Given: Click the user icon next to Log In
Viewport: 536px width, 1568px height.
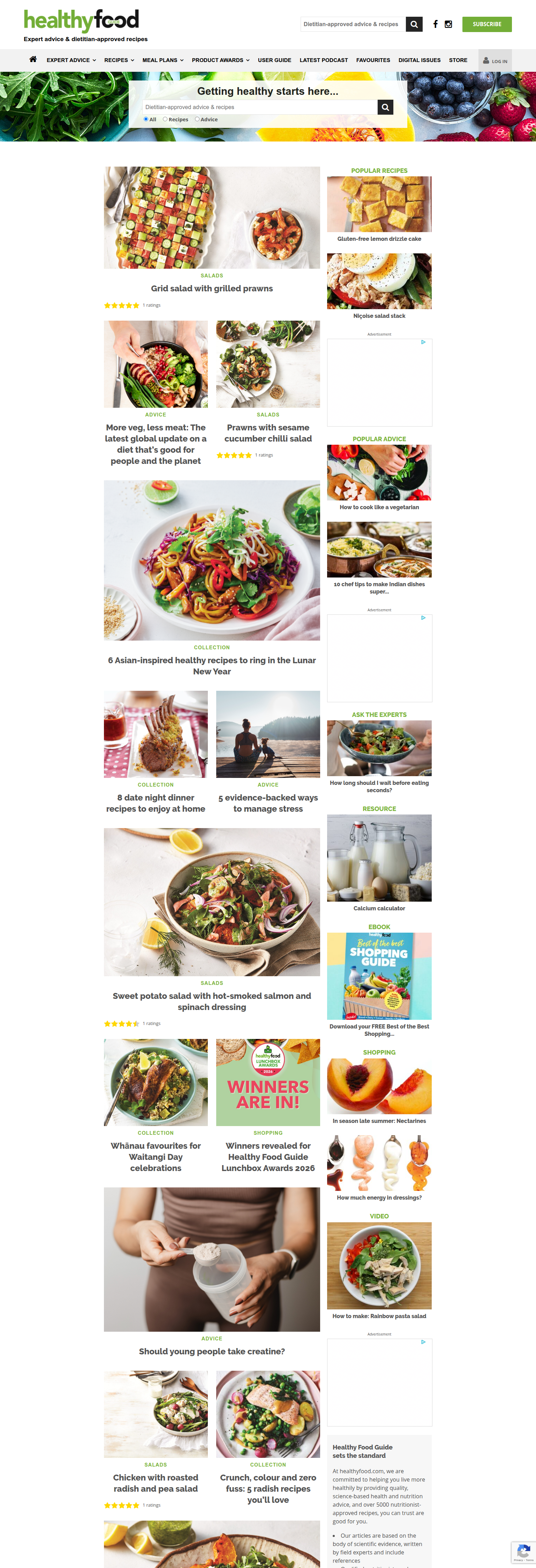Looking at the screenshot, I should (486, 60).
